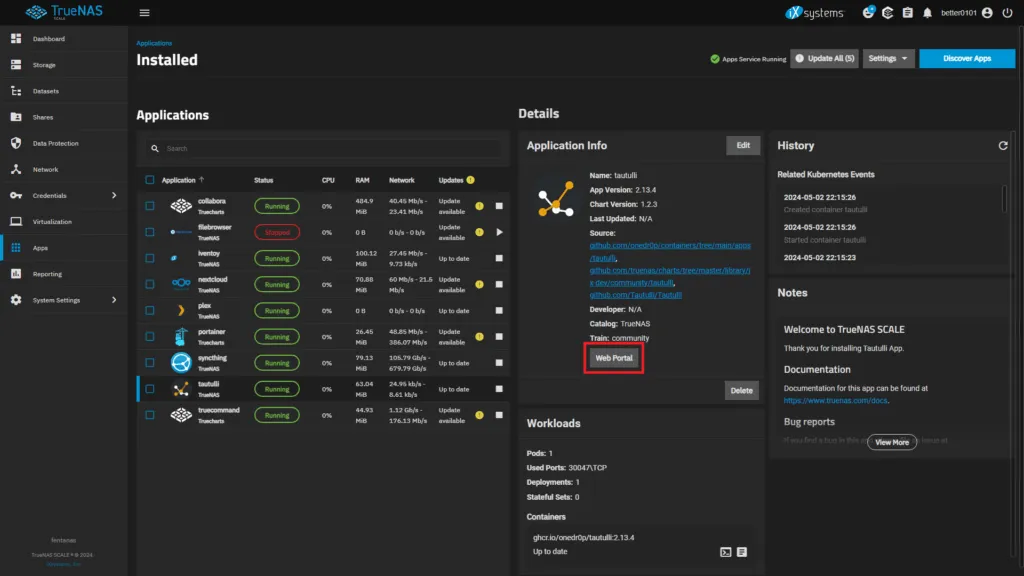Viewport: 1024px width, 576px height.
Task: Open the Settings dropdown menu
Action: (x=888, y=58)
